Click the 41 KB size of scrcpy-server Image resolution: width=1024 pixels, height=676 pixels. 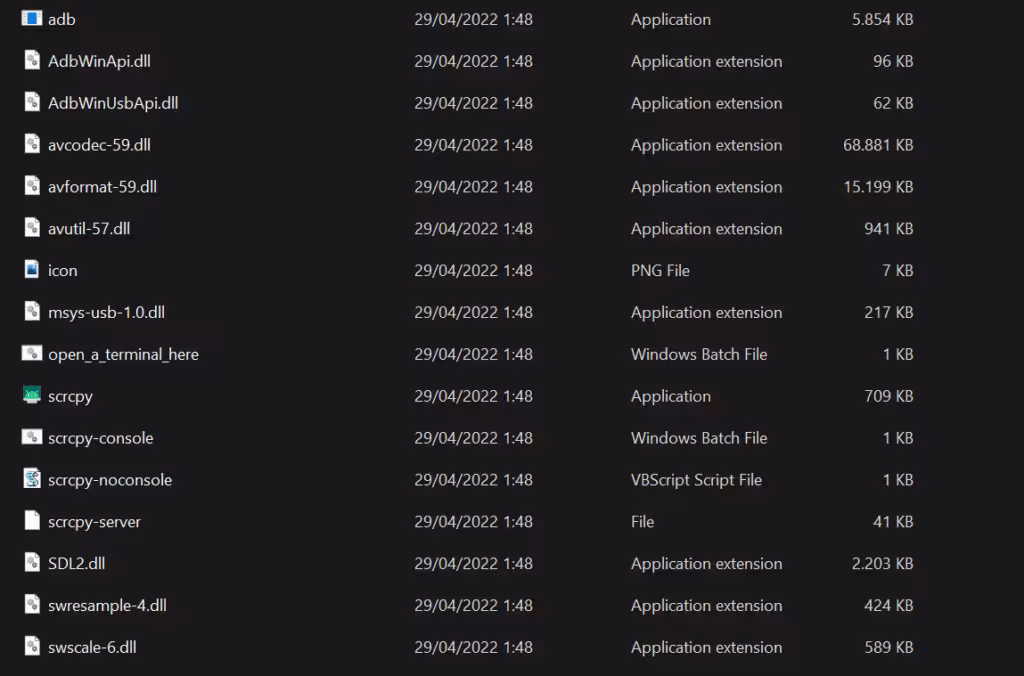[x=893, y=521]
